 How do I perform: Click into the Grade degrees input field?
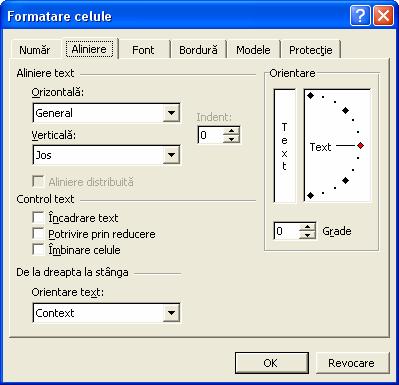click(x=287, y=231)
